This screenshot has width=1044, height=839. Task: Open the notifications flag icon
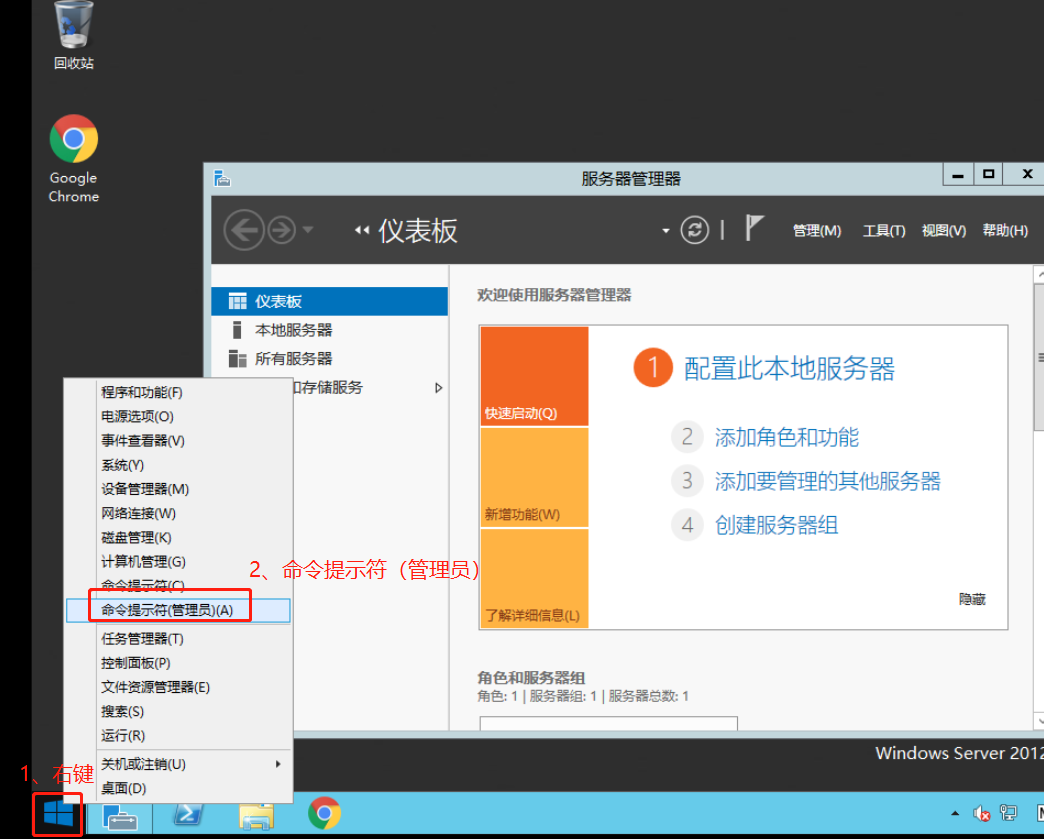point(755,229)
